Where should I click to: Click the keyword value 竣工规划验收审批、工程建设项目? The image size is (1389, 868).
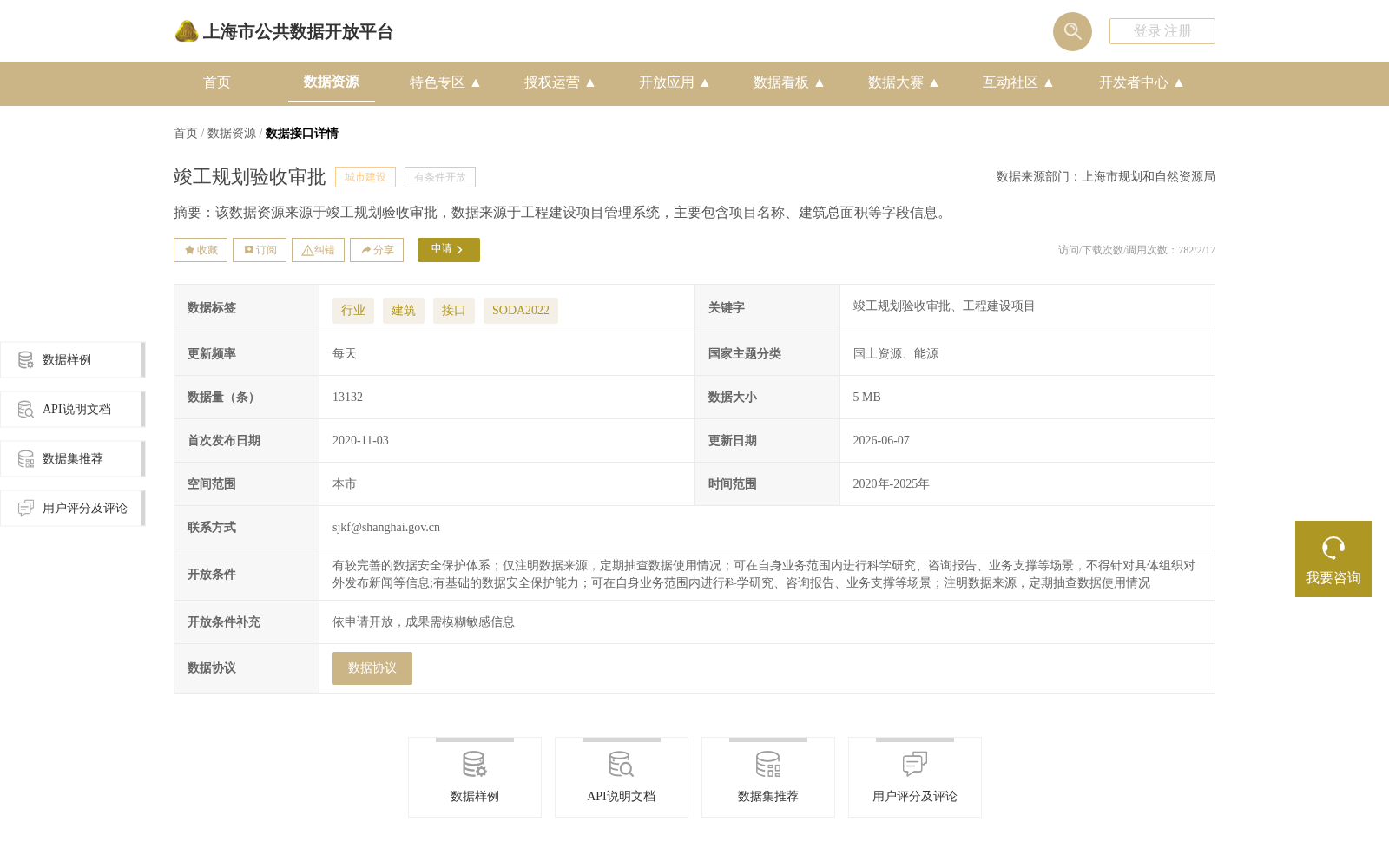944,306
